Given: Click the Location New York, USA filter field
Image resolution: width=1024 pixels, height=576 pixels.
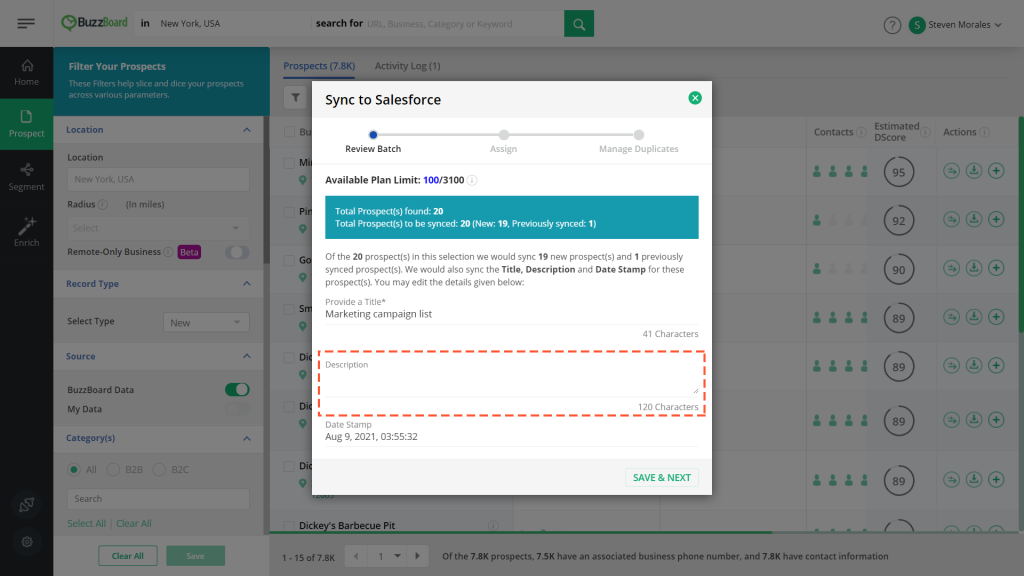Looking at the screenshot, I should pos(158,179).
